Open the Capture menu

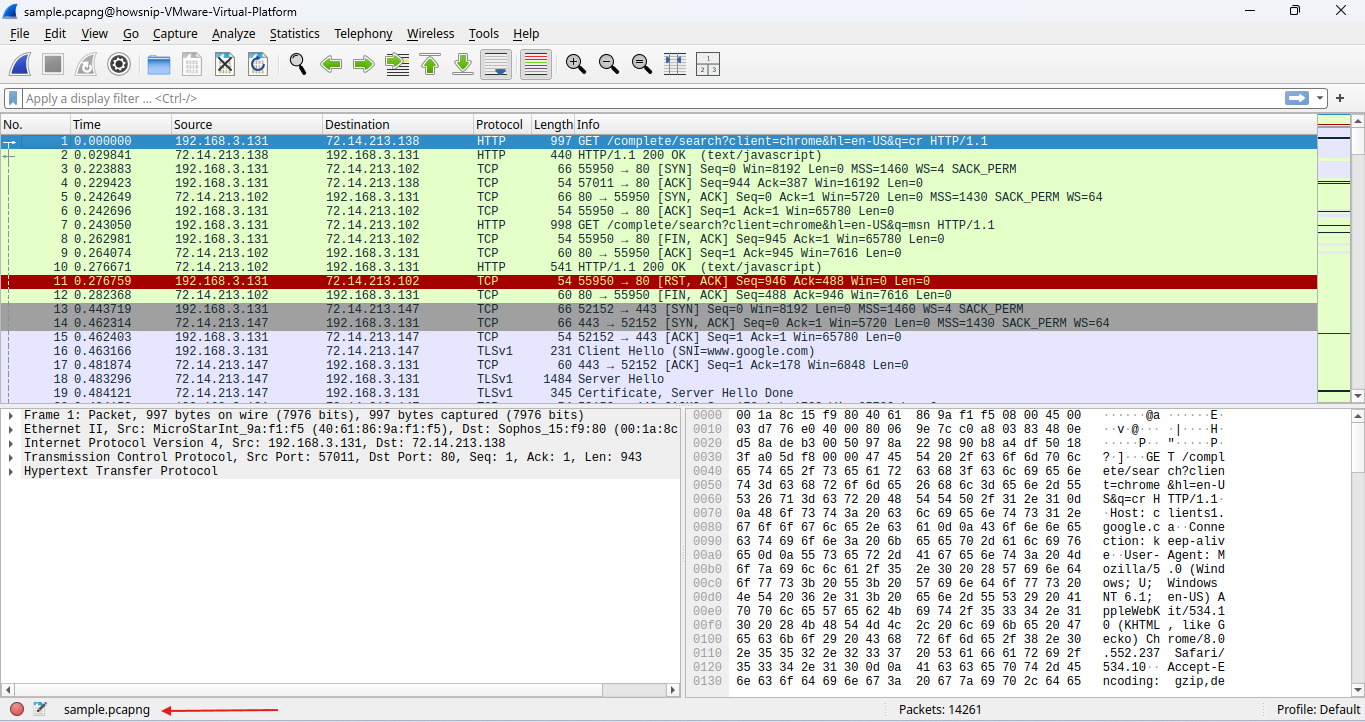tap(175, 34)
